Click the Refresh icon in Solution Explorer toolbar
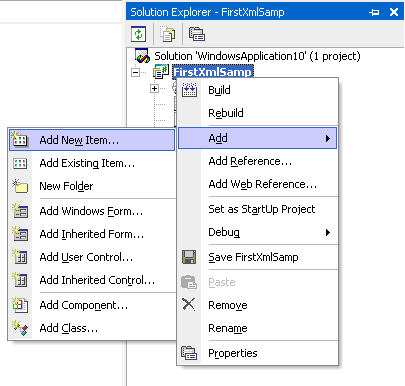Image resolution: width=405 pixels, height=386 pixels. [x=138, y=34]
